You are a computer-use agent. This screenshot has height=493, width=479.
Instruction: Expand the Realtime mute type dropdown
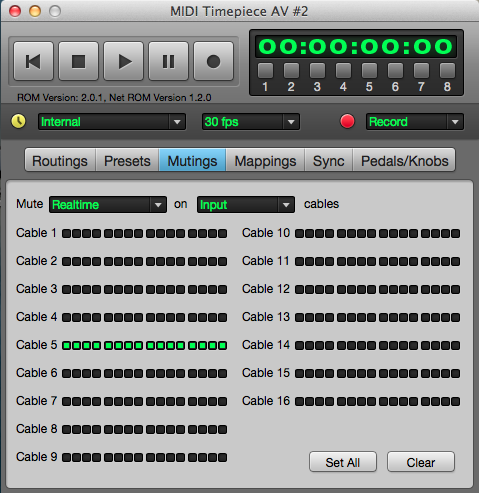(108, 204)
